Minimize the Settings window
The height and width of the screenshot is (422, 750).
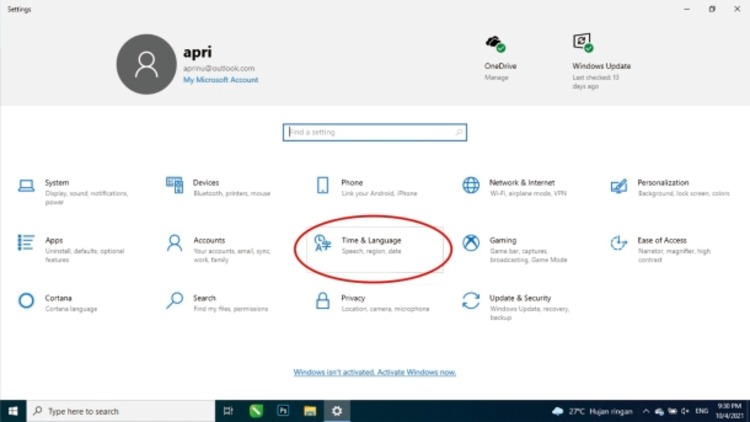coord(687,9)
